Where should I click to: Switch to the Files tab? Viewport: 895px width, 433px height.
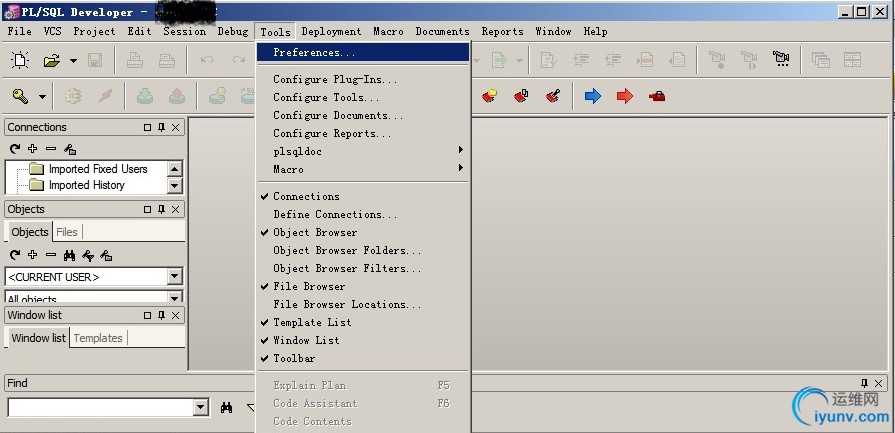pos(67,232)
